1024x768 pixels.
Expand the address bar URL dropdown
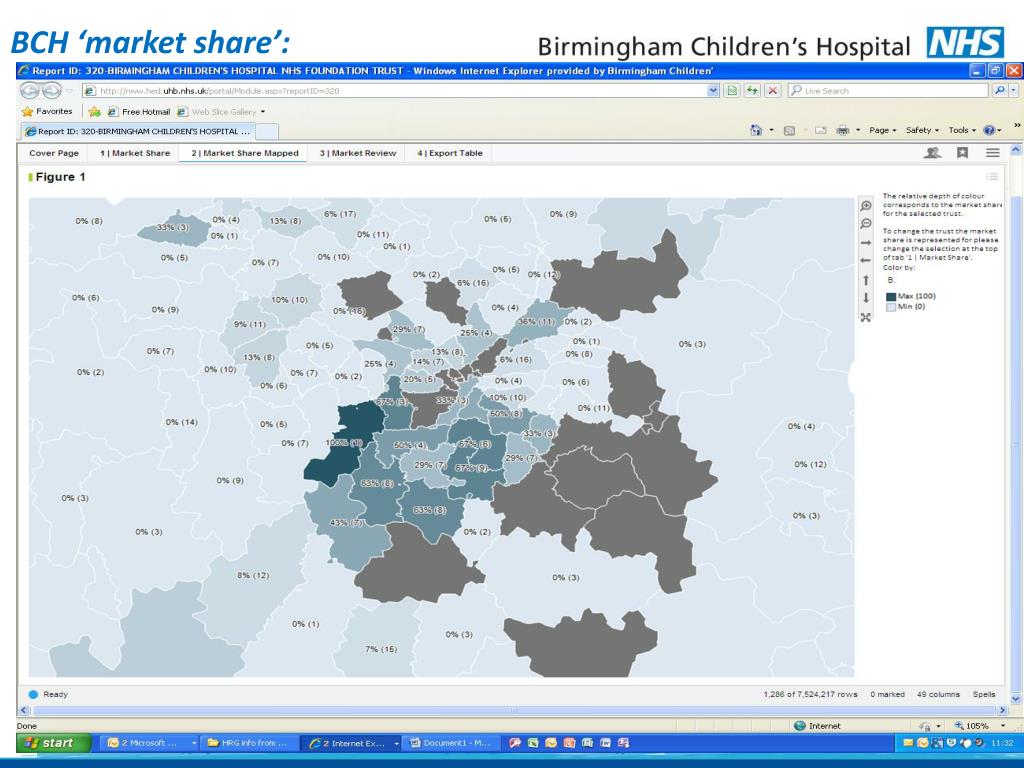tap(713, 91)
